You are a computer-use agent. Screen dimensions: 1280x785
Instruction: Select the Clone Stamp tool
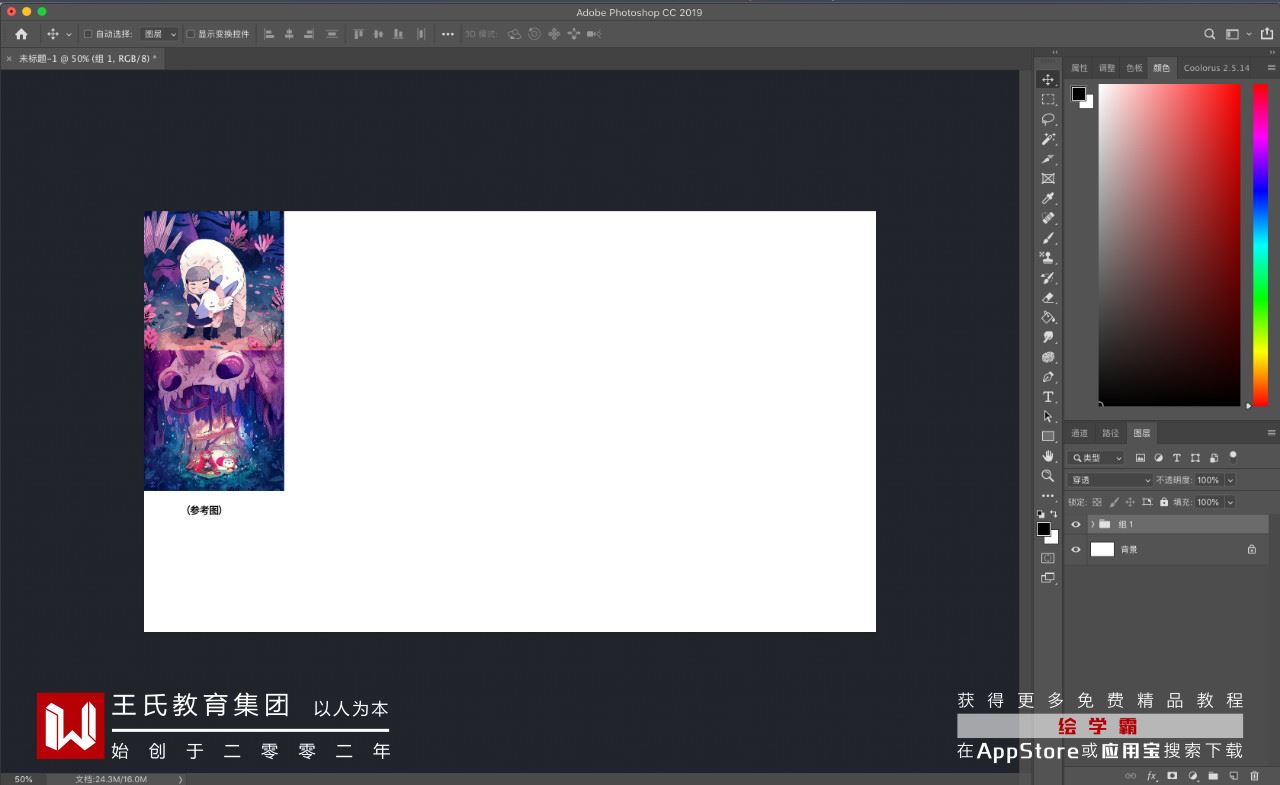tap(1048, 258)
